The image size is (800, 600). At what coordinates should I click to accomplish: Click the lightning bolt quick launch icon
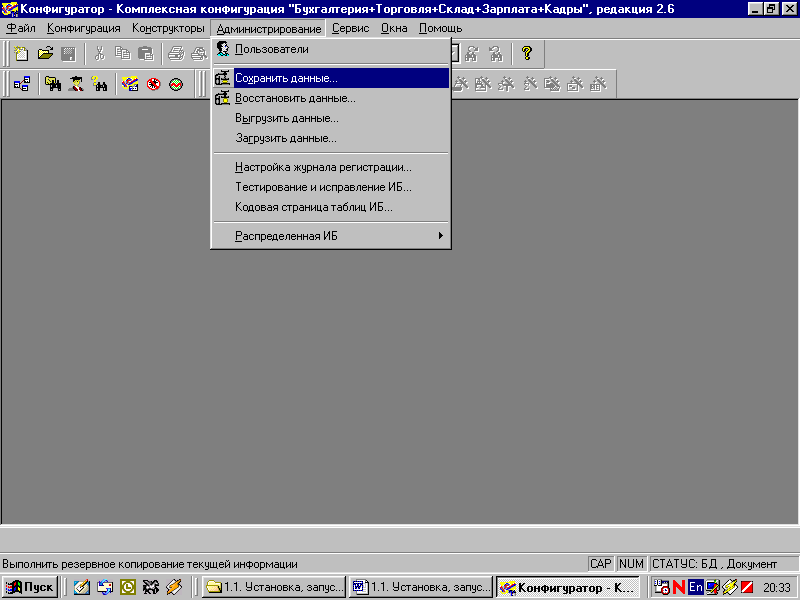tap(174, 587)
